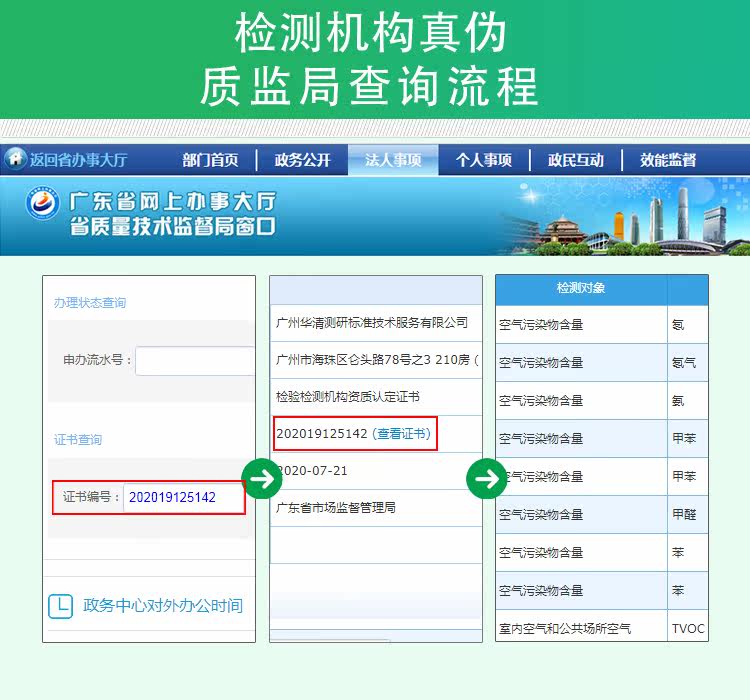The width and height of the screenshot is (750, 700).
Task: Click the 办理状态查询 heading
Action: (90, 303)
